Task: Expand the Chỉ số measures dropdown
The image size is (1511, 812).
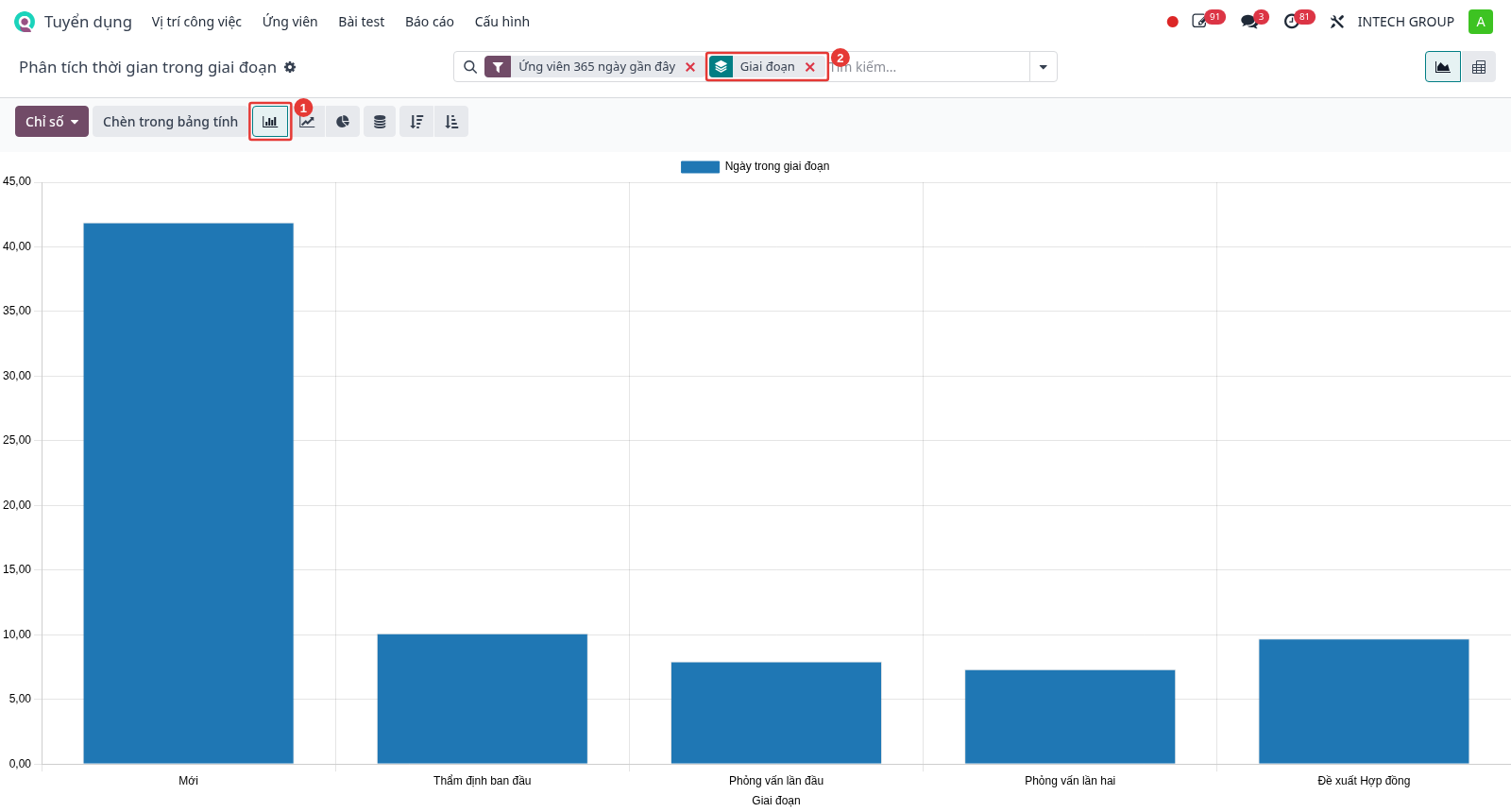Action: pyautogui.click(x=52, y=122)
